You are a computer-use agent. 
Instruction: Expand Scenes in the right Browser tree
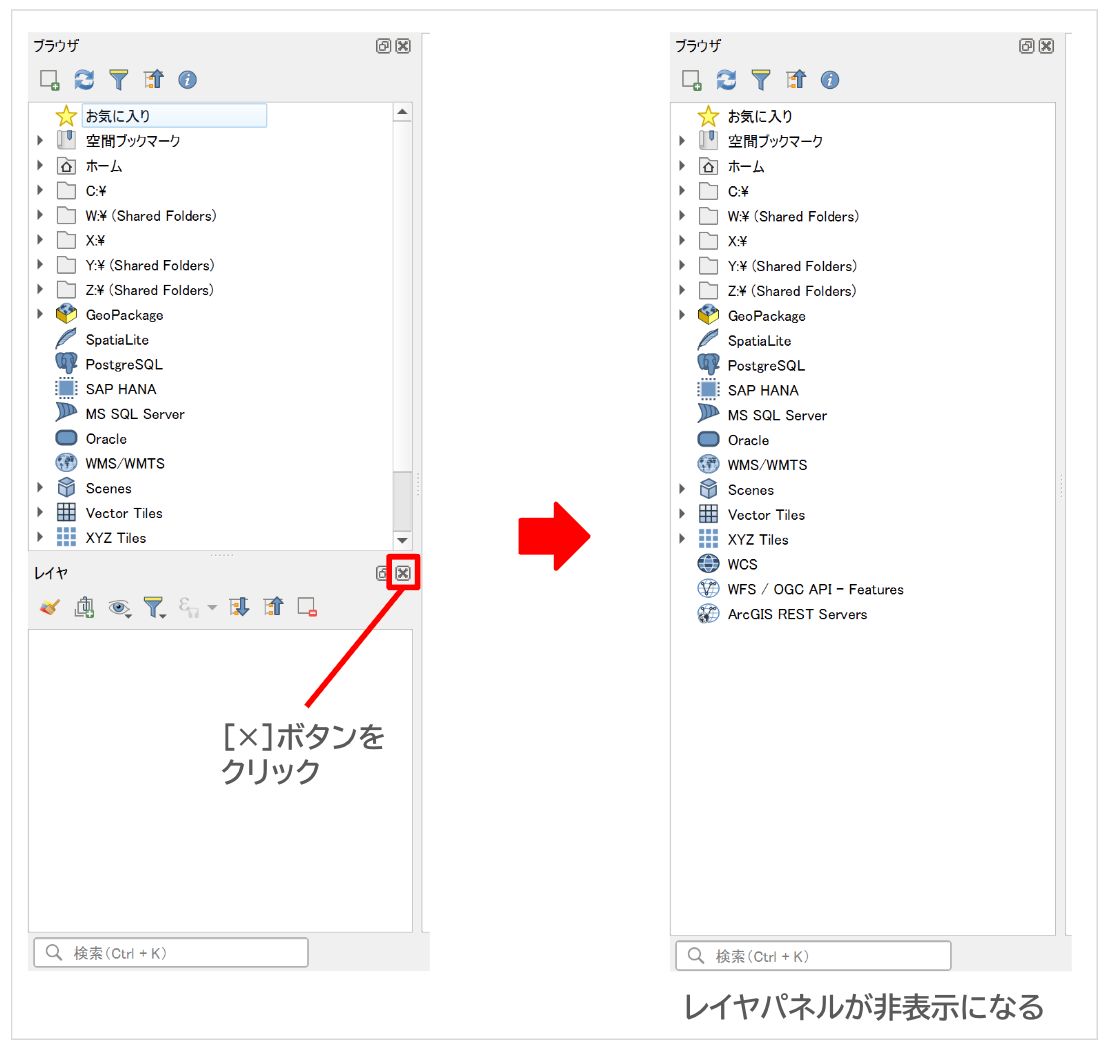(682, 489)
